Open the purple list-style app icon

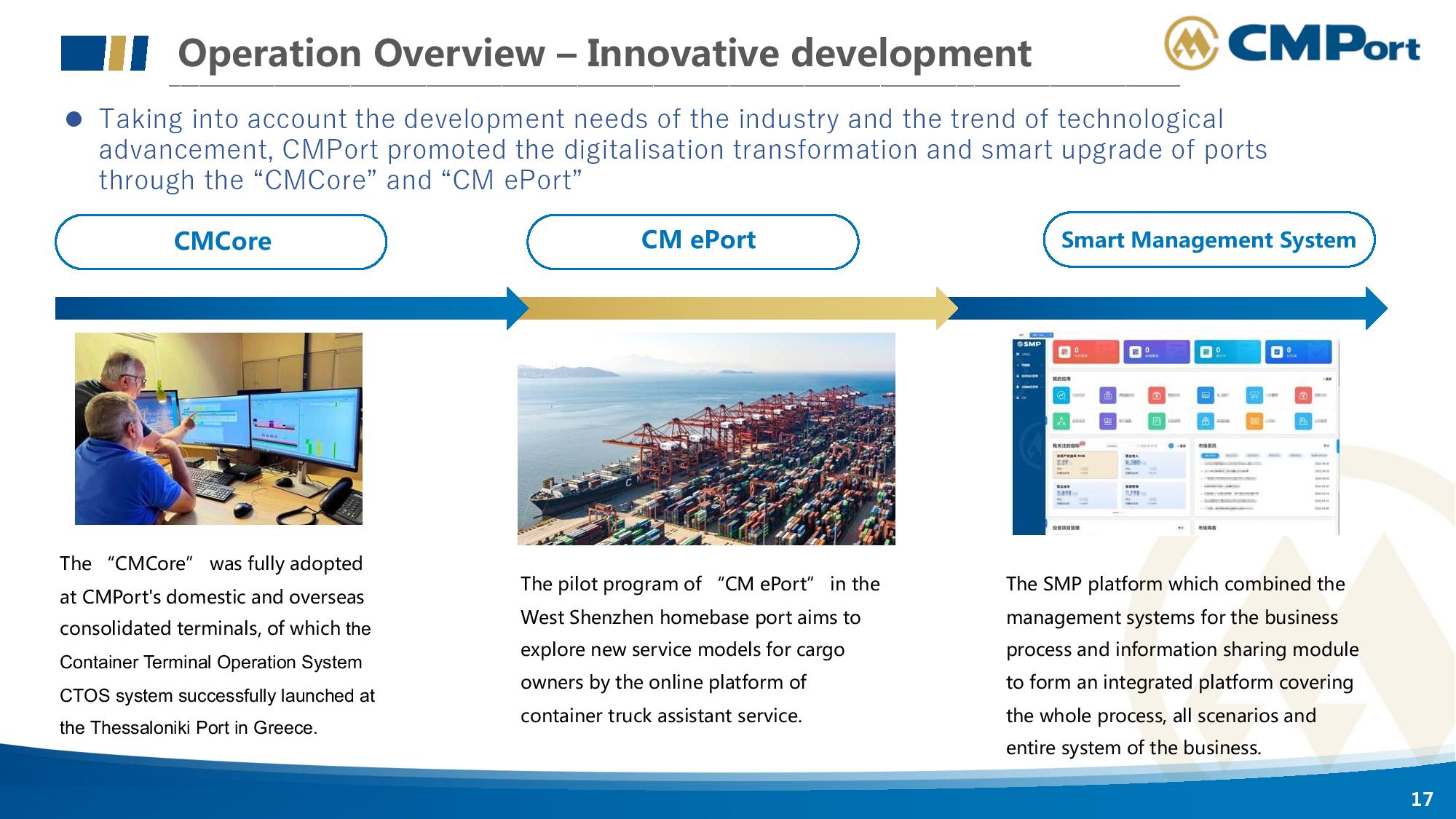point(1108,421)
